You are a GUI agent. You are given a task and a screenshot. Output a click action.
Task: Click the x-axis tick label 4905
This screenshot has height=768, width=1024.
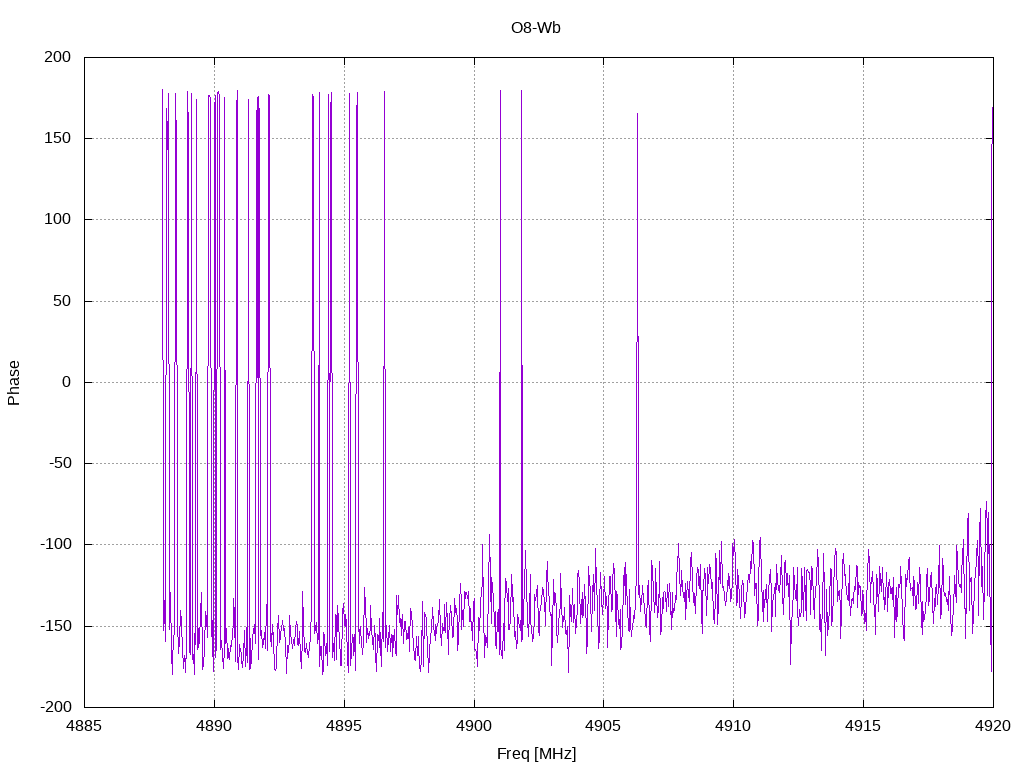point(603,726)
